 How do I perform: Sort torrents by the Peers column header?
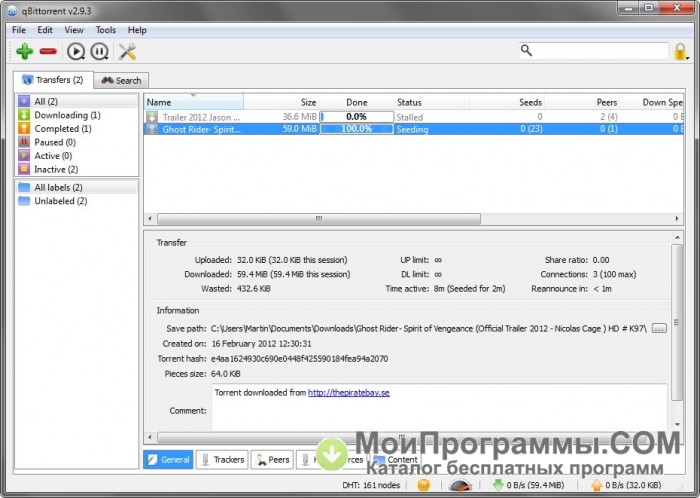[582, 102]
